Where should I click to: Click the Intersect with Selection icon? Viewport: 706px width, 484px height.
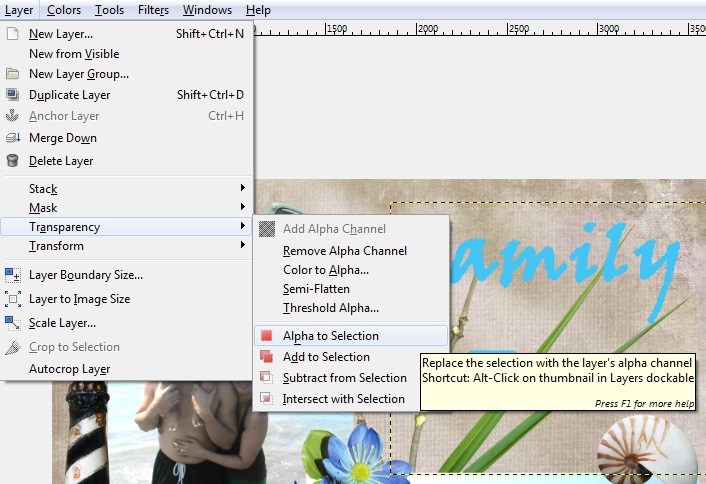coord(267,398)
